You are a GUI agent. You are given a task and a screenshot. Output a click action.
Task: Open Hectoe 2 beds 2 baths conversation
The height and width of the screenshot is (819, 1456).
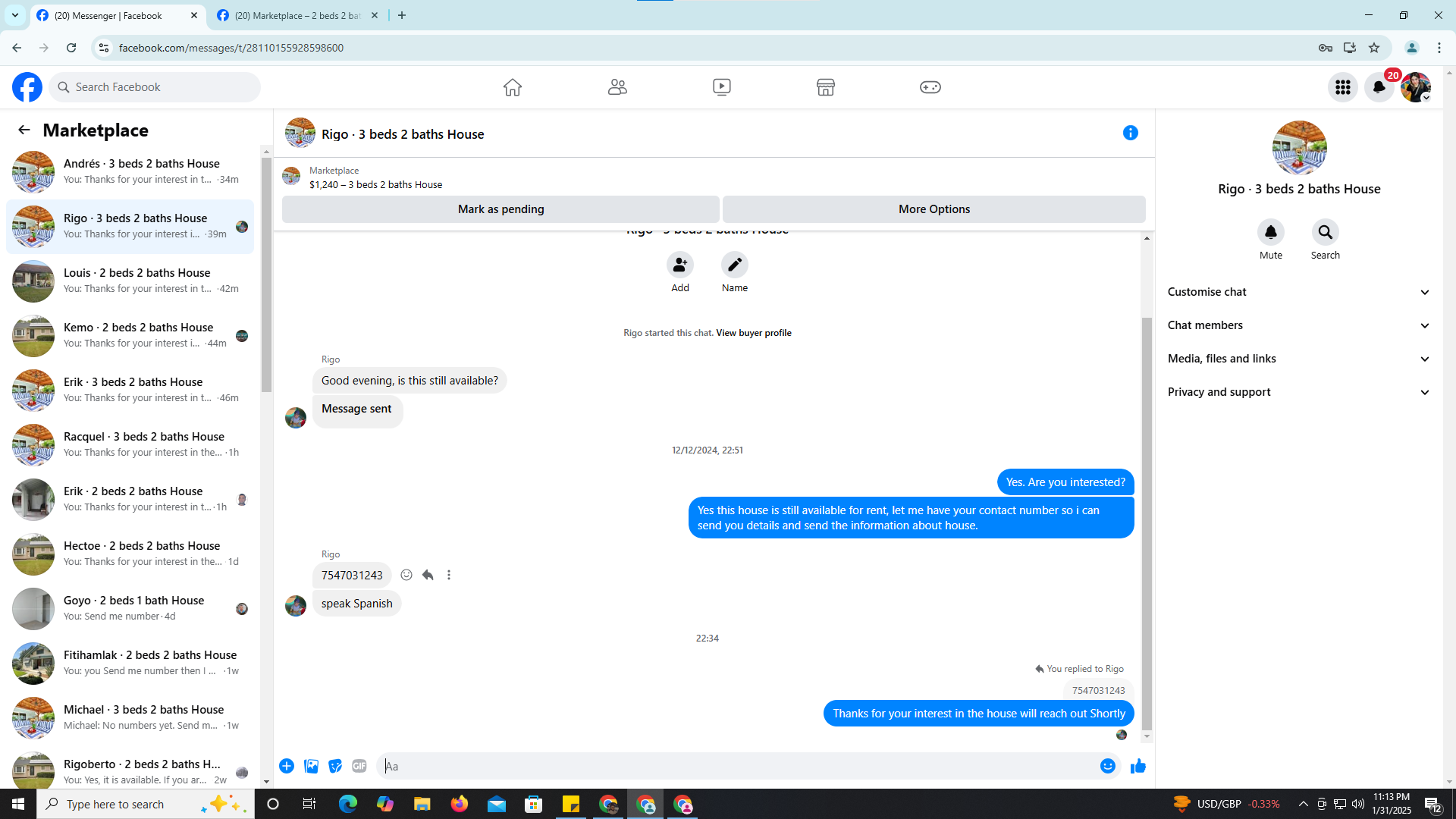click(x=130, y=554)
